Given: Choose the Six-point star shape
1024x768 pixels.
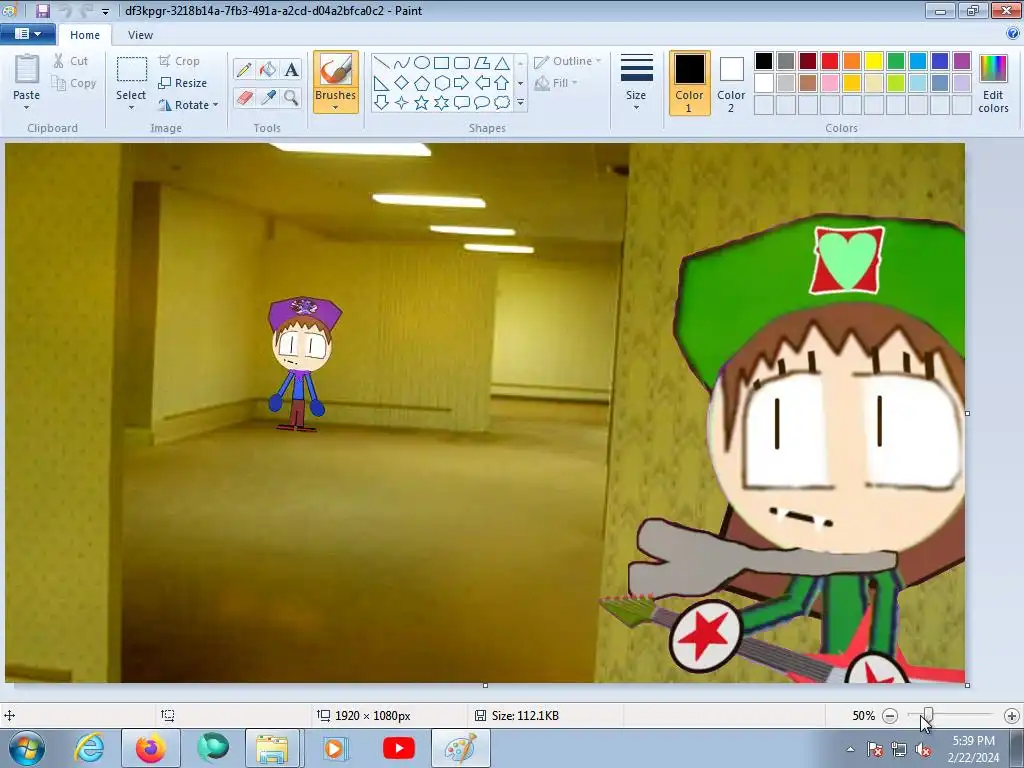Looking at the screenshot, I should click(x=441, y=103).
